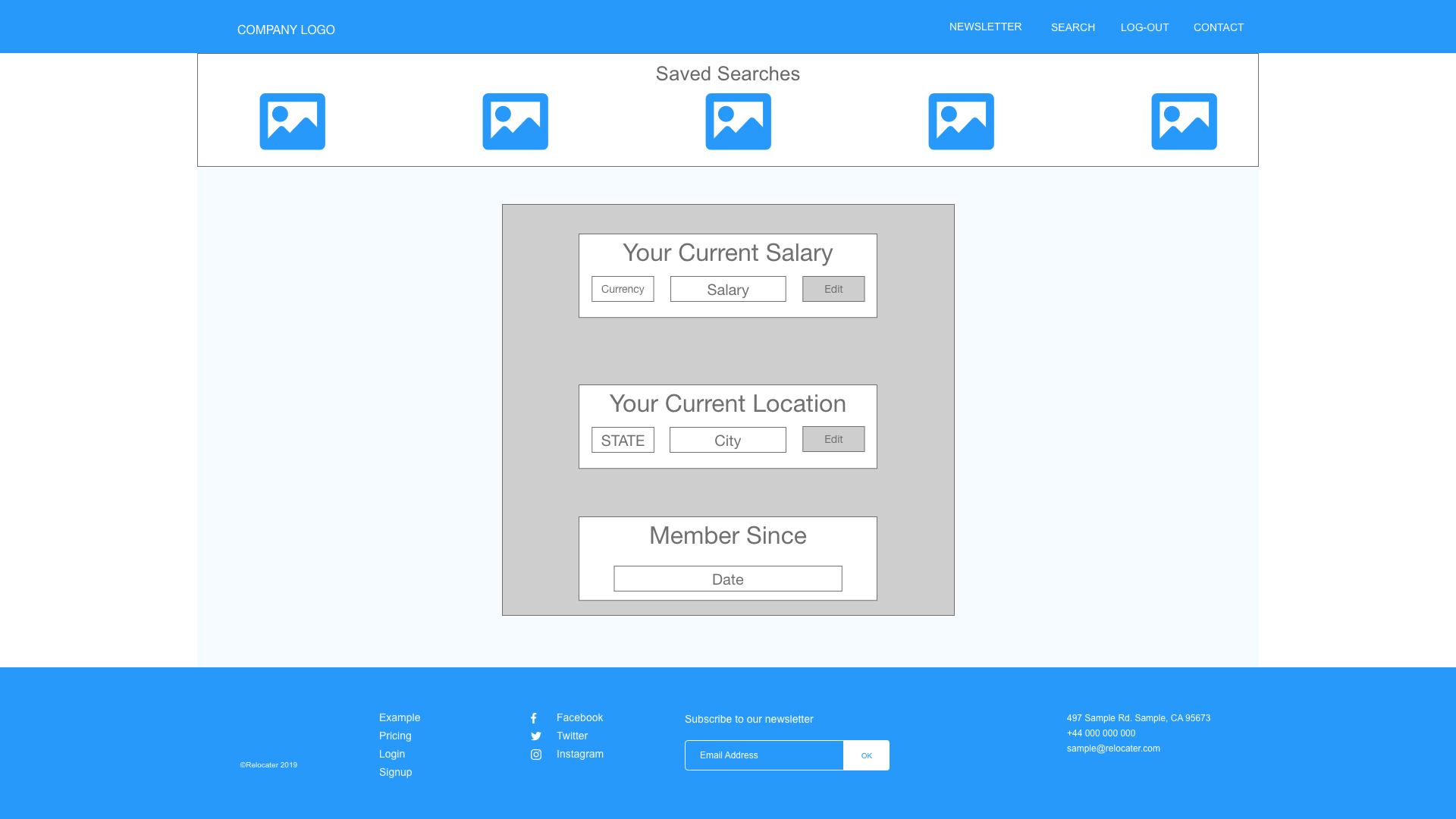Click the Date membership field
The image size is (1456, 819).
[727, 578]
